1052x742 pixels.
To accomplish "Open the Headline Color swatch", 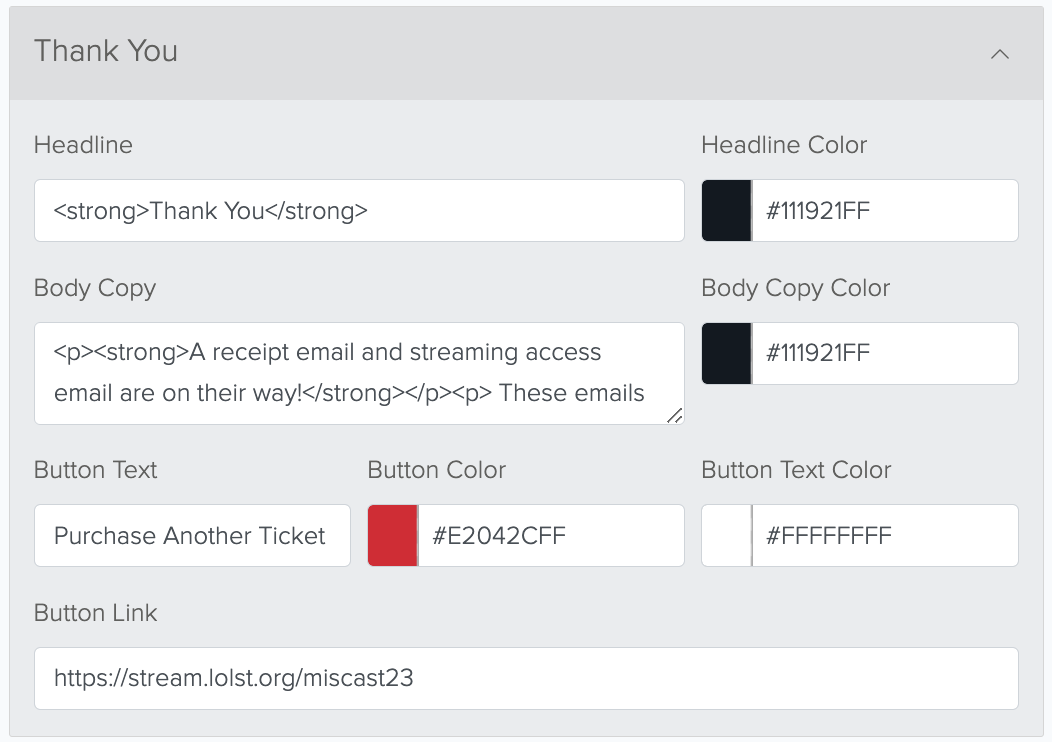I will point(727,211).
